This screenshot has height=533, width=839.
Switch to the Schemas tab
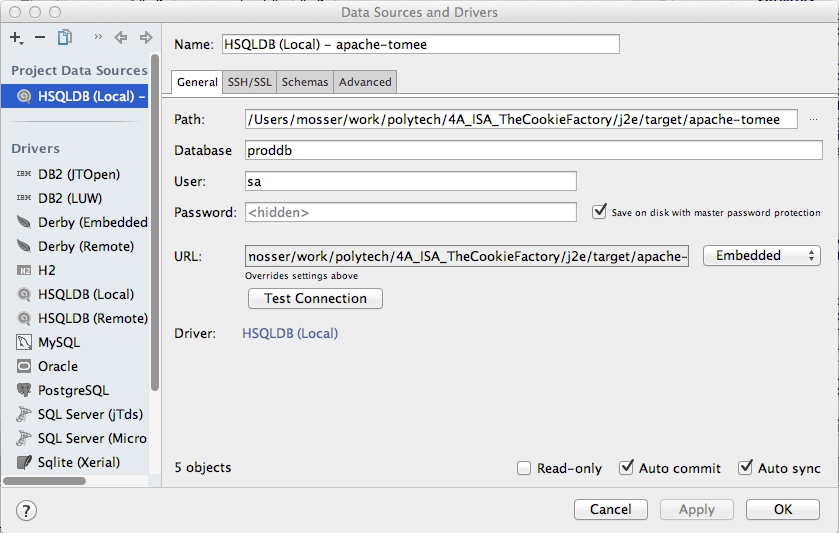click(x=305, y=82)
